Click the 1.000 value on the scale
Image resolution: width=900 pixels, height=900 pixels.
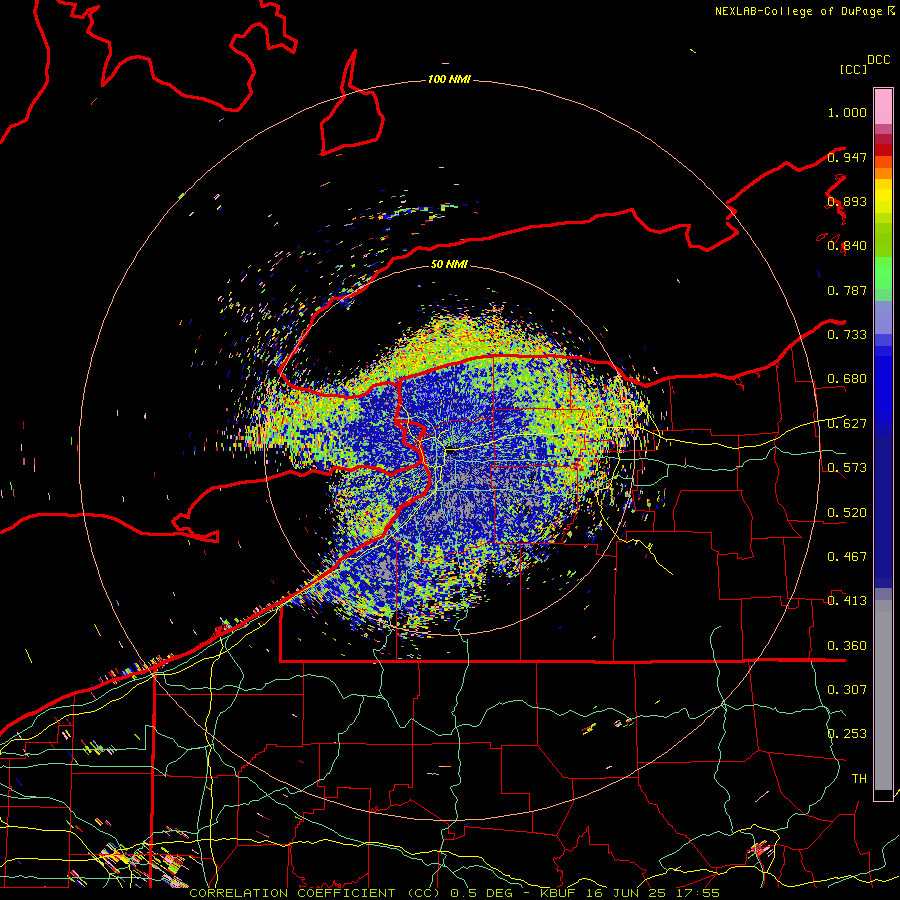847,112
